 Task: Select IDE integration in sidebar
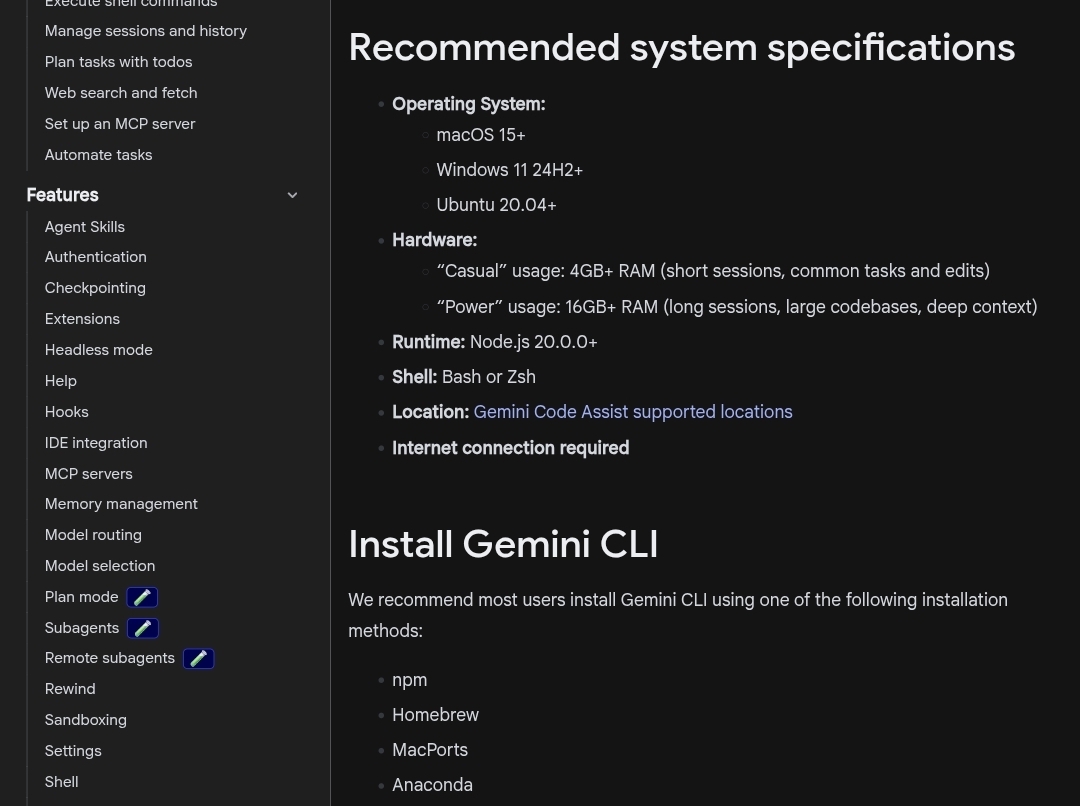[96, 443]
